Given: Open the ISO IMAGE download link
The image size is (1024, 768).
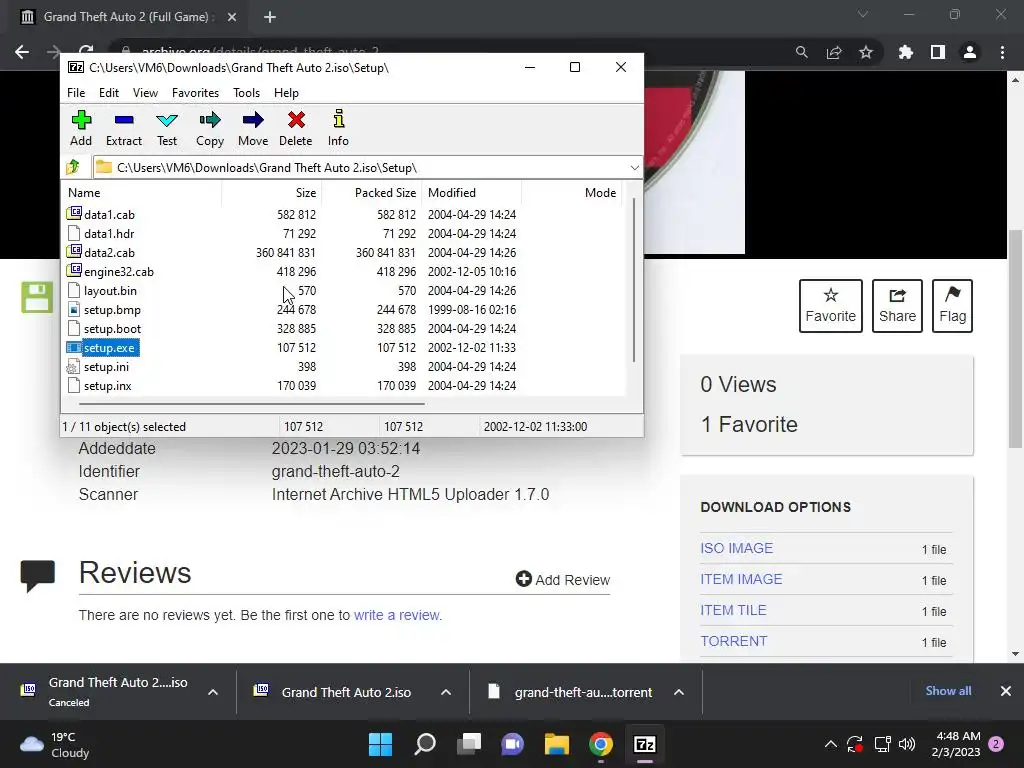Looking at the screenshot, I should point(737,548).
